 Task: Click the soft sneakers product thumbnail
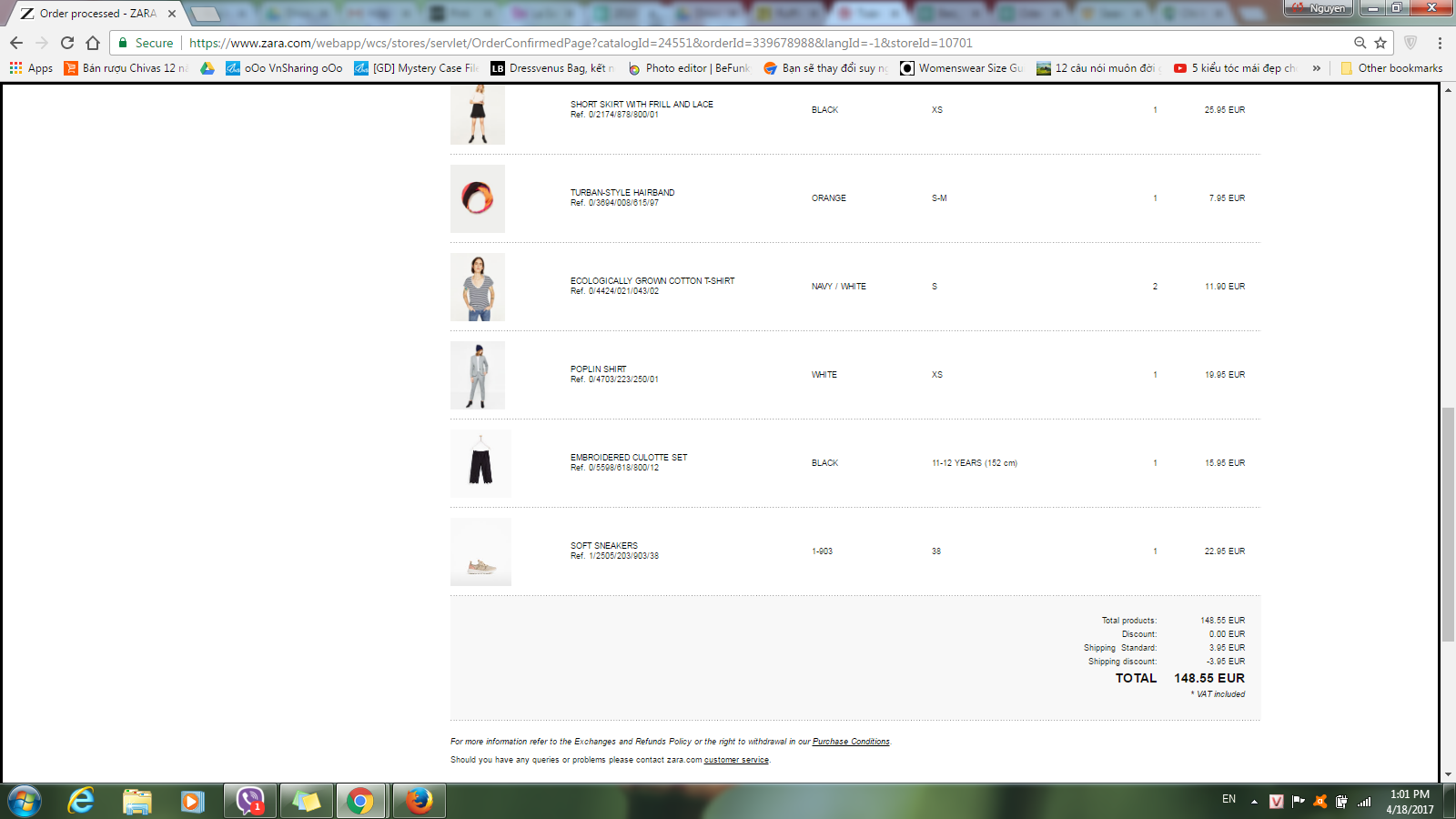click(x=480, y=552)
